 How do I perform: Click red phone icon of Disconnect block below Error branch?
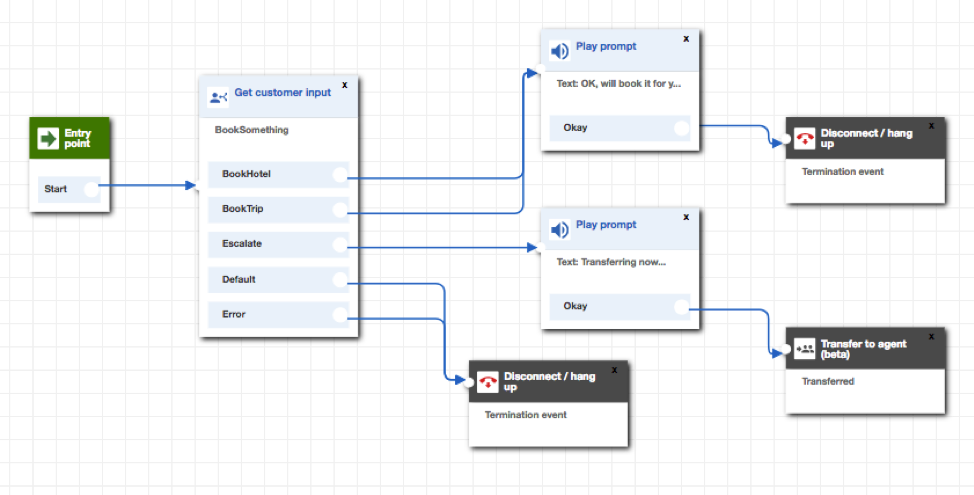click(488, 382)
